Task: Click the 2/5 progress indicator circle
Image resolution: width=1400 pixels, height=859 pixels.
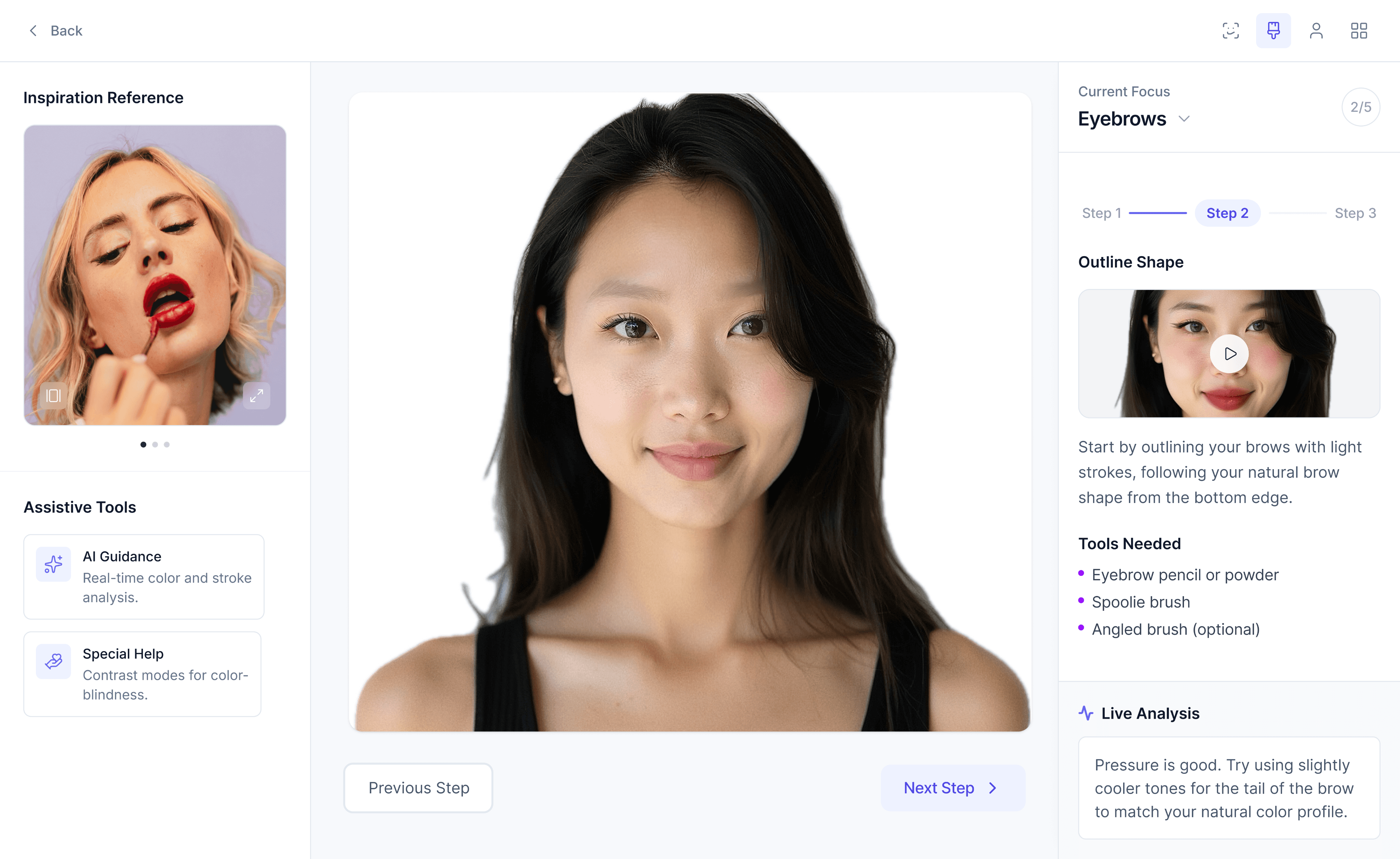Action: (1360, 107)
